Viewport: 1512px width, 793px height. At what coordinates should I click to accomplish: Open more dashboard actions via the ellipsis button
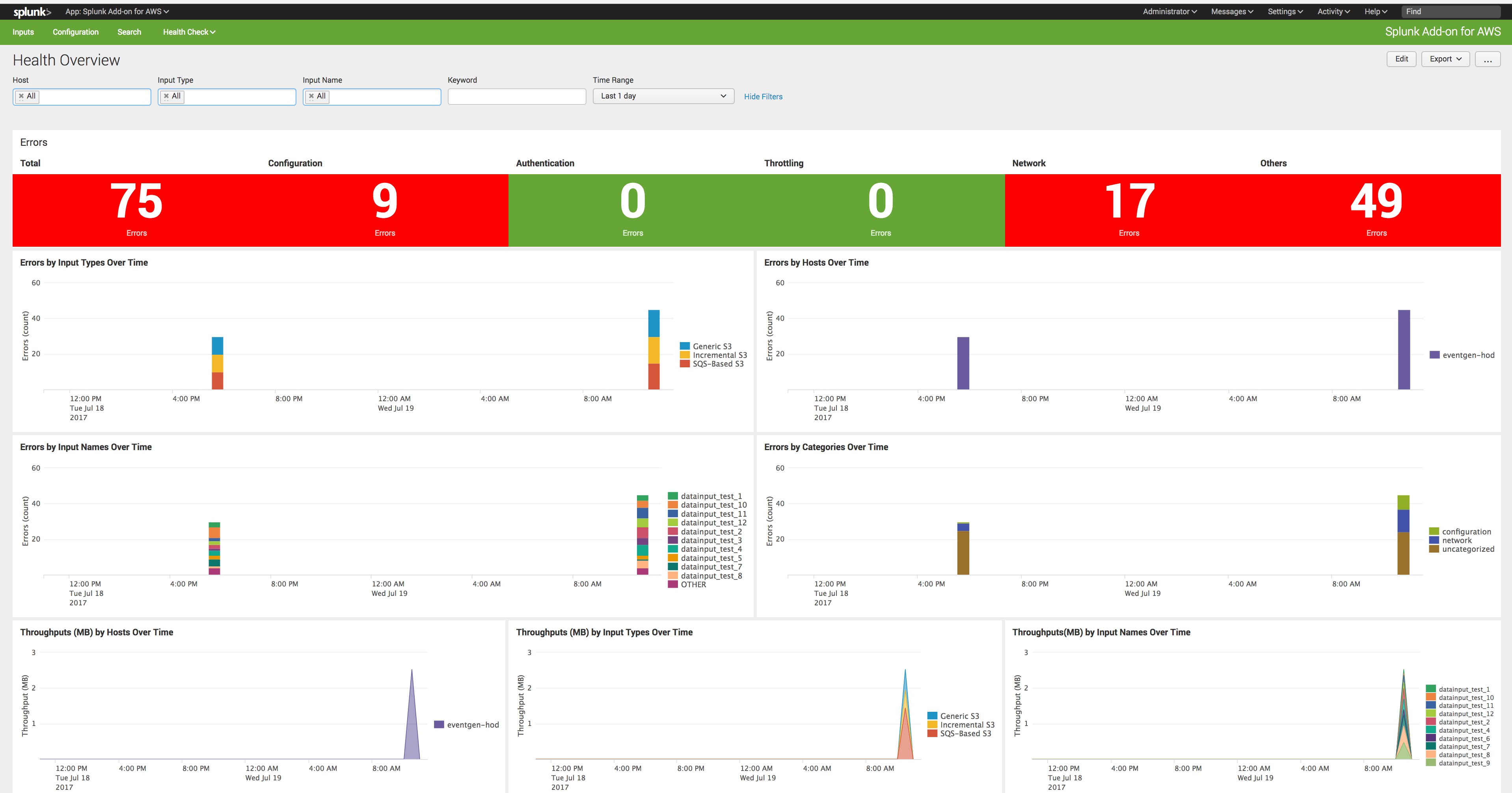(1488, 59)
